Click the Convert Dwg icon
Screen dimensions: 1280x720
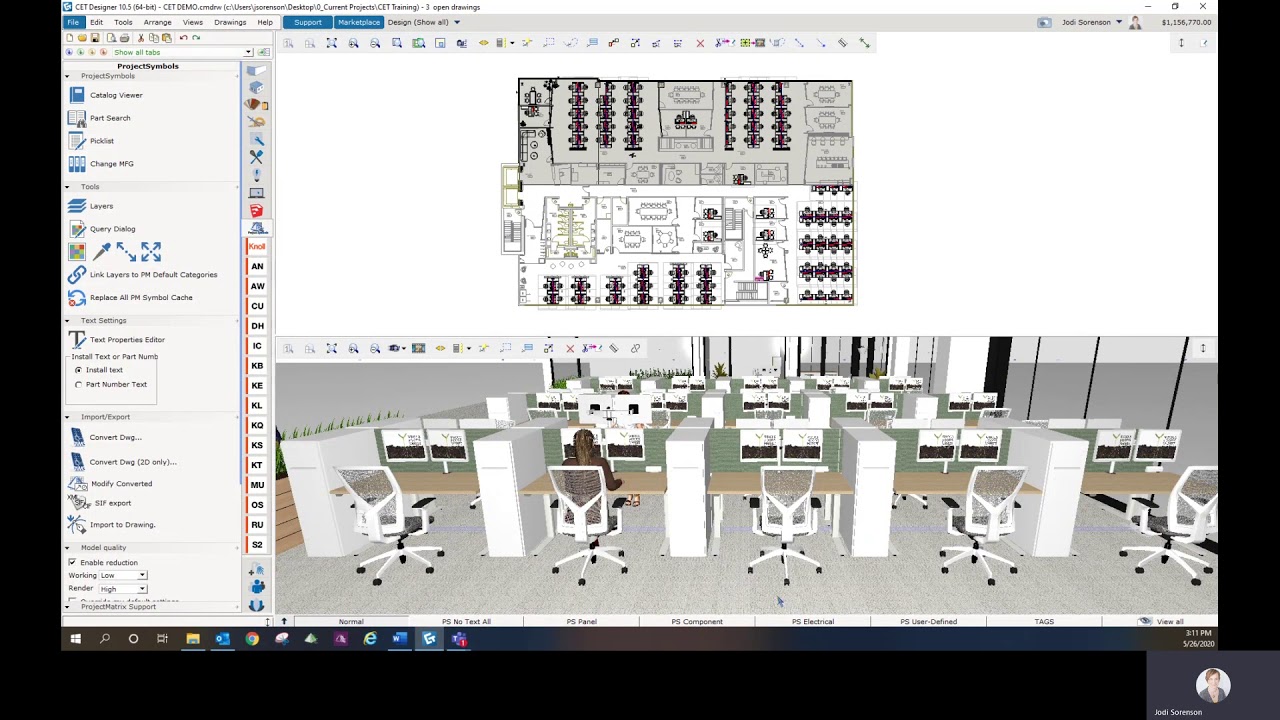tap(77, 437)
